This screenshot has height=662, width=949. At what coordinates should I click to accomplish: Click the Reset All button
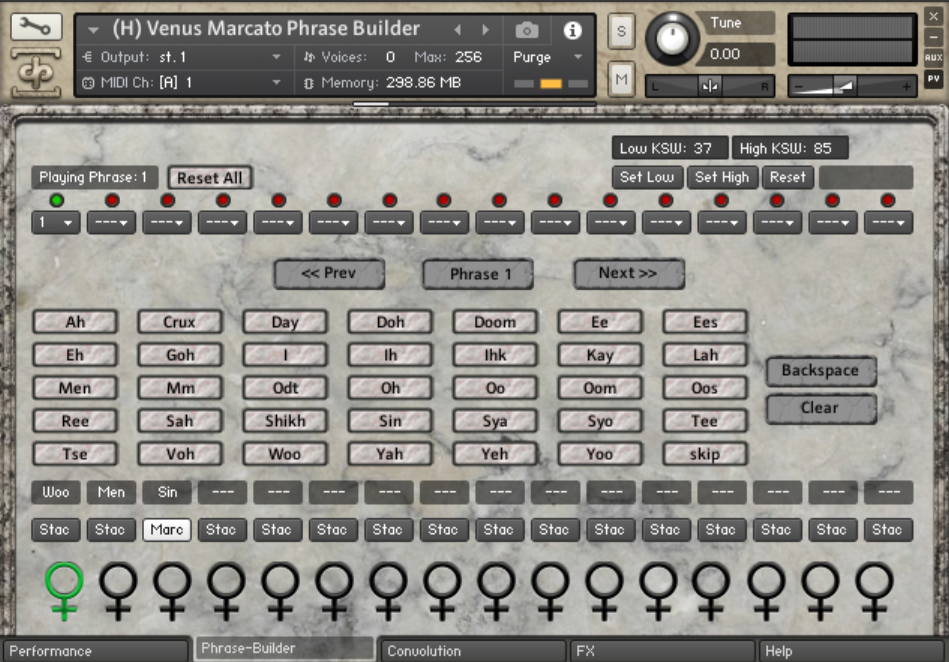209,178
